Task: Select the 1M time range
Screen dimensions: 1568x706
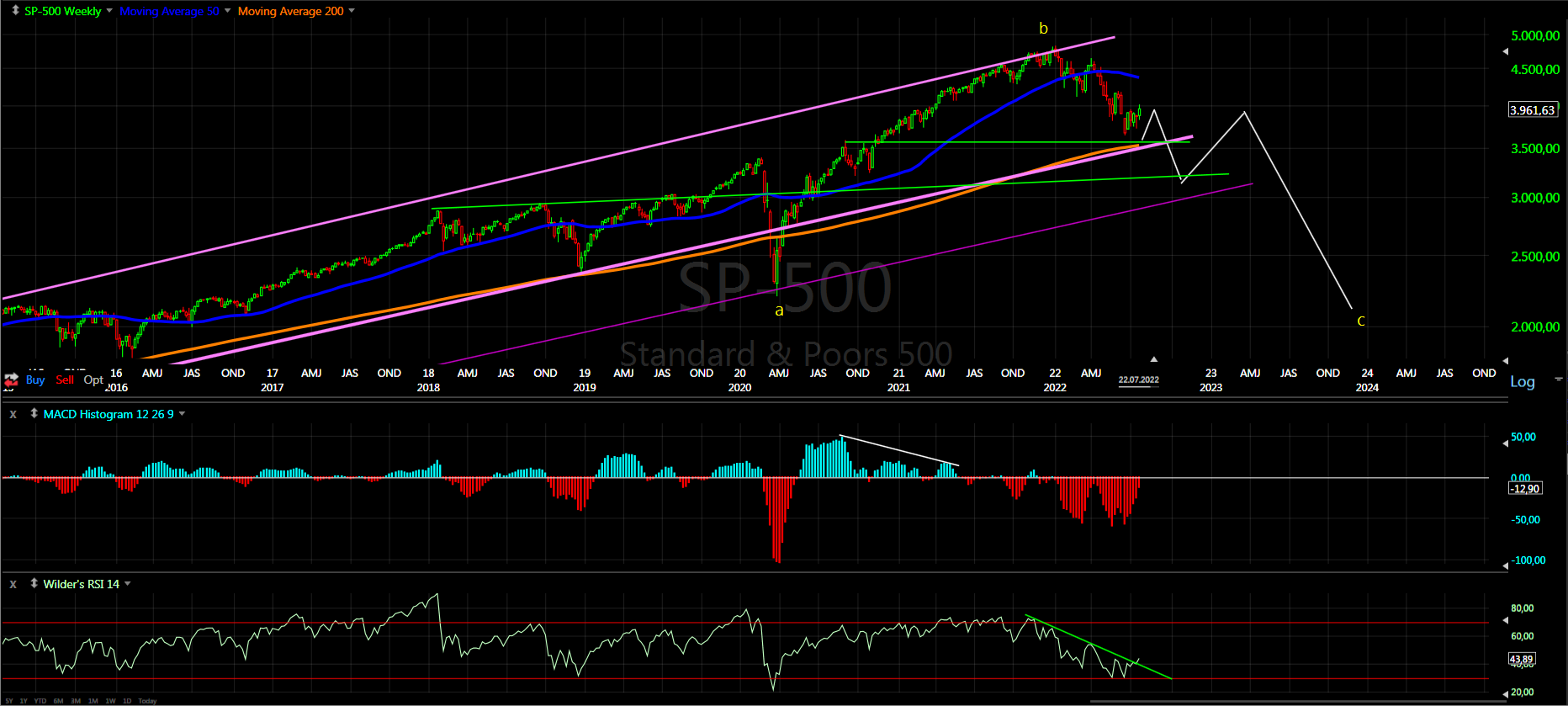Action: point(93,701)
